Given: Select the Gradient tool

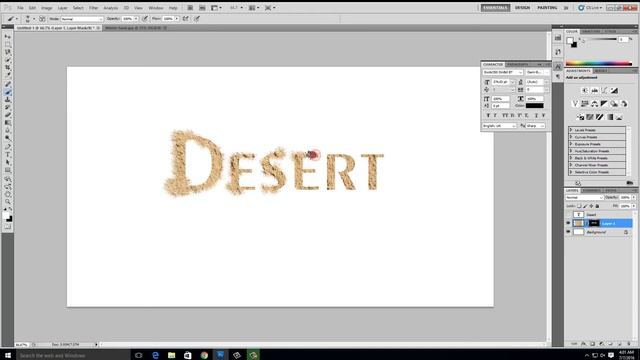Looking at the screenshot, I should 8,123.
